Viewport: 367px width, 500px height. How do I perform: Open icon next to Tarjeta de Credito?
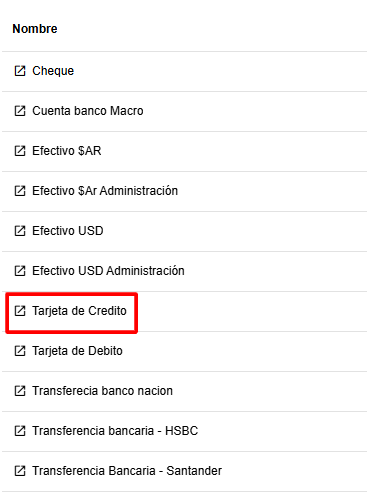pyautogui.click(x=20, y=311)
